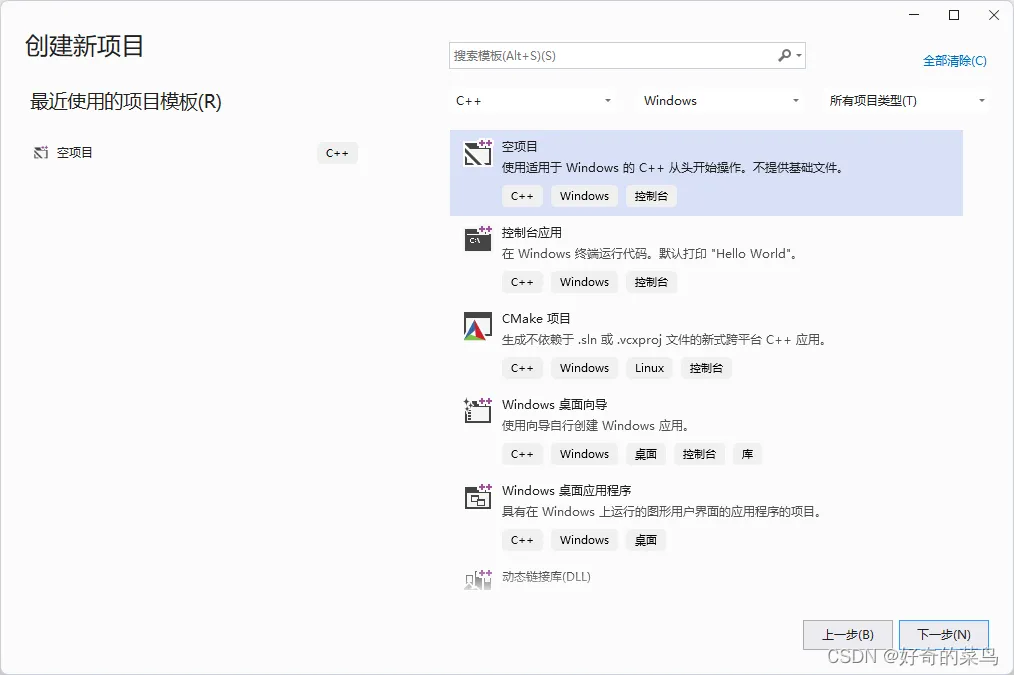Select the Windows 桌面应用程序 template title
The image size is (1014, 675).
tap(566, 491)
